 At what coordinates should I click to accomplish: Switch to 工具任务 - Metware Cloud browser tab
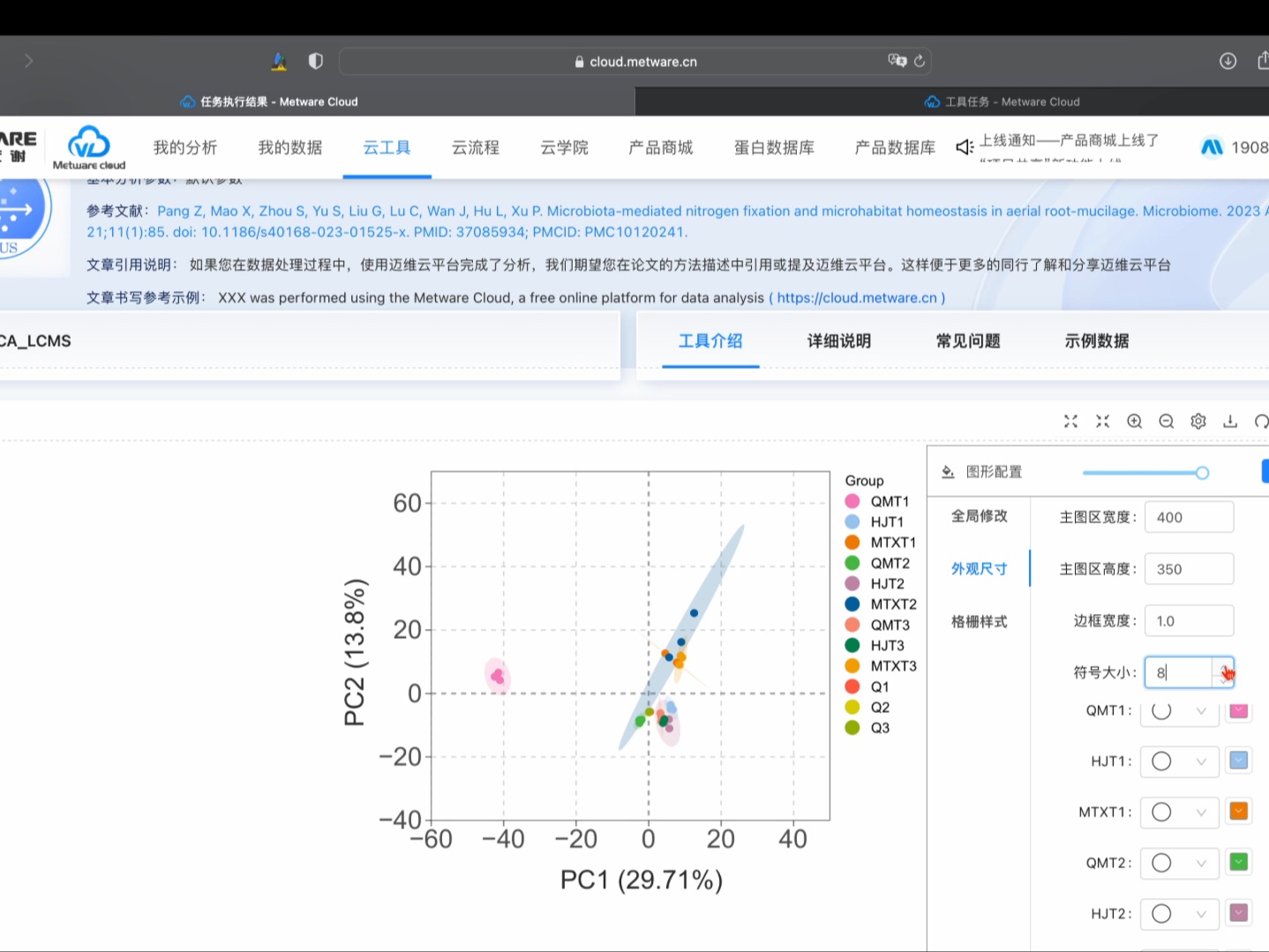click(1003, 101)
